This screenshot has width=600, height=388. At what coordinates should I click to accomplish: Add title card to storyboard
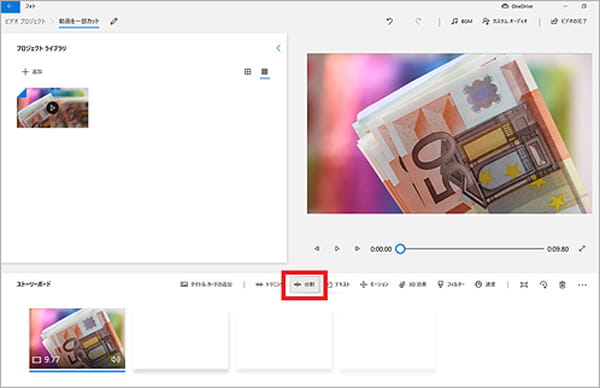tap(206, 284)
